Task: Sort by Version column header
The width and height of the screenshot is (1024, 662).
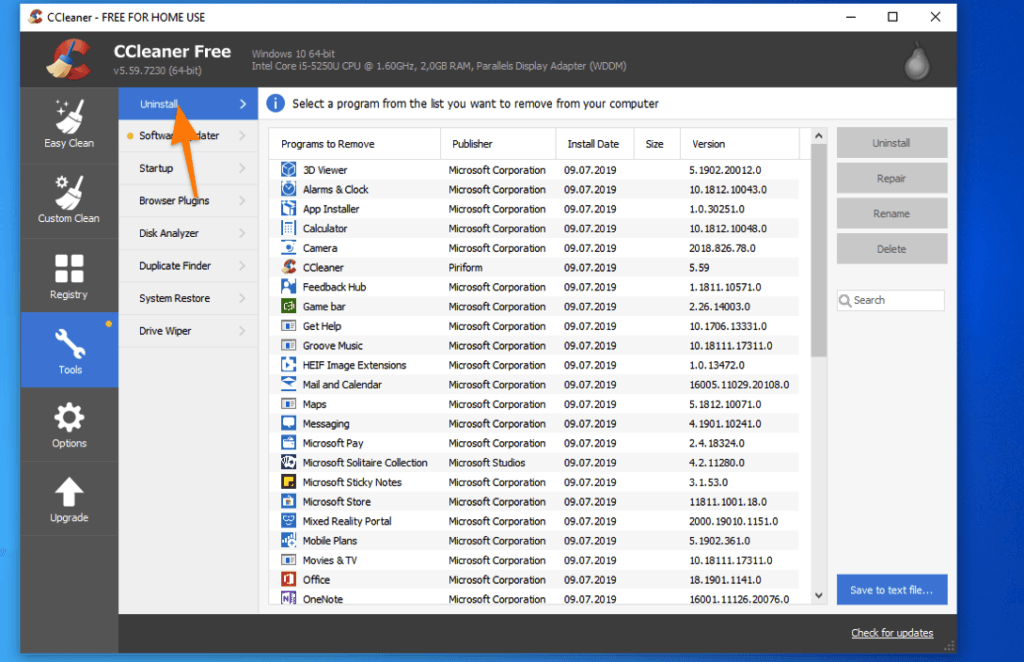Action: (740, 144)
